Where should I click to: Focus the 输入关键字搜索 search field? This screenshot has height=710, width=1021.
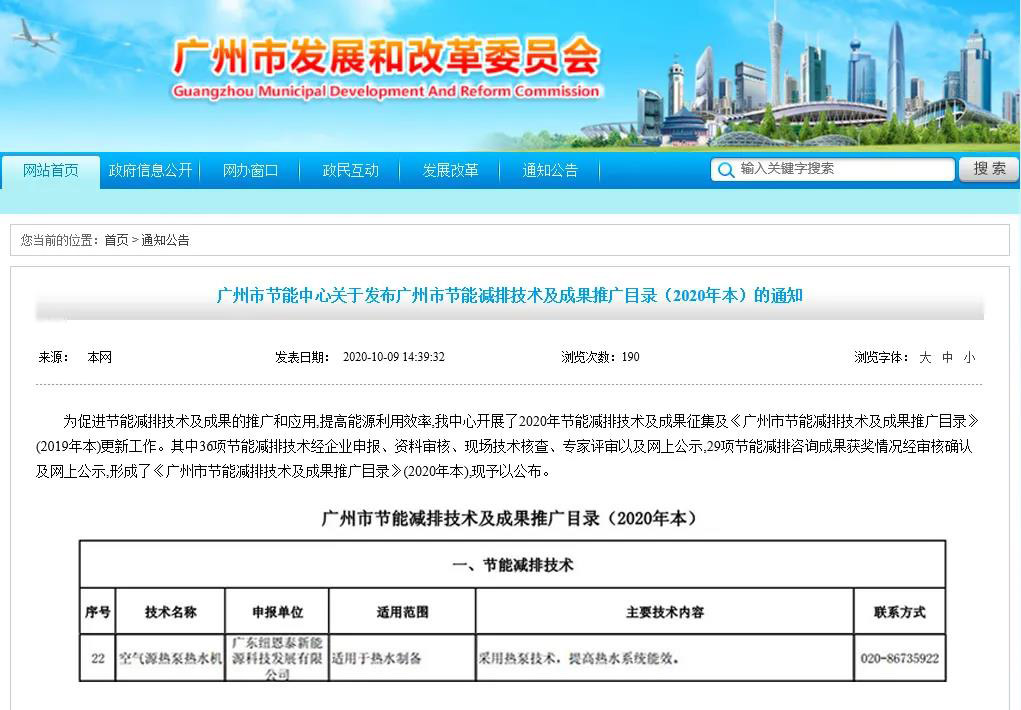843,169
